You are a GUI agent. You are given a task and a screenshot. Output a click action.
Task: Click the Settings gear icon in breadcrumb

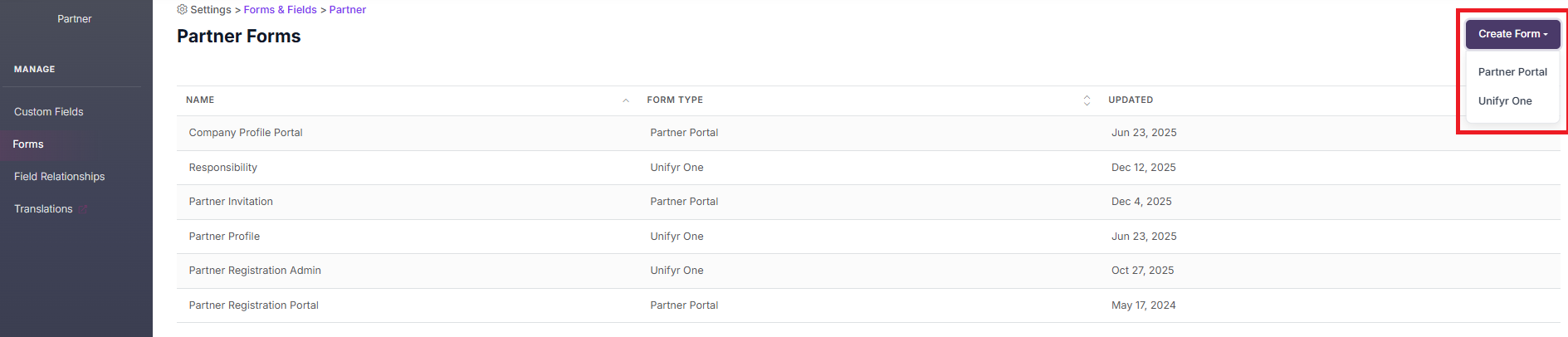182,10
